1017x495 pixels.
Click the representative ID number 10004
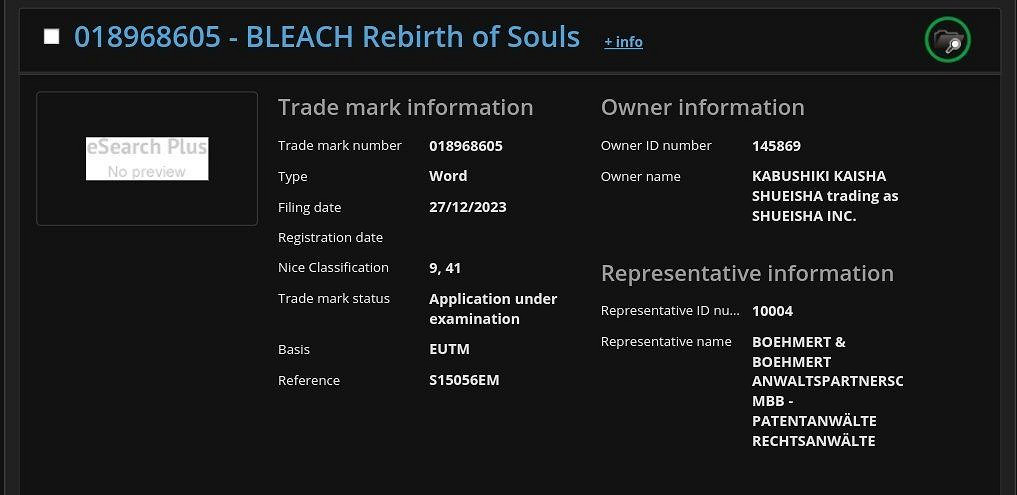772,311
